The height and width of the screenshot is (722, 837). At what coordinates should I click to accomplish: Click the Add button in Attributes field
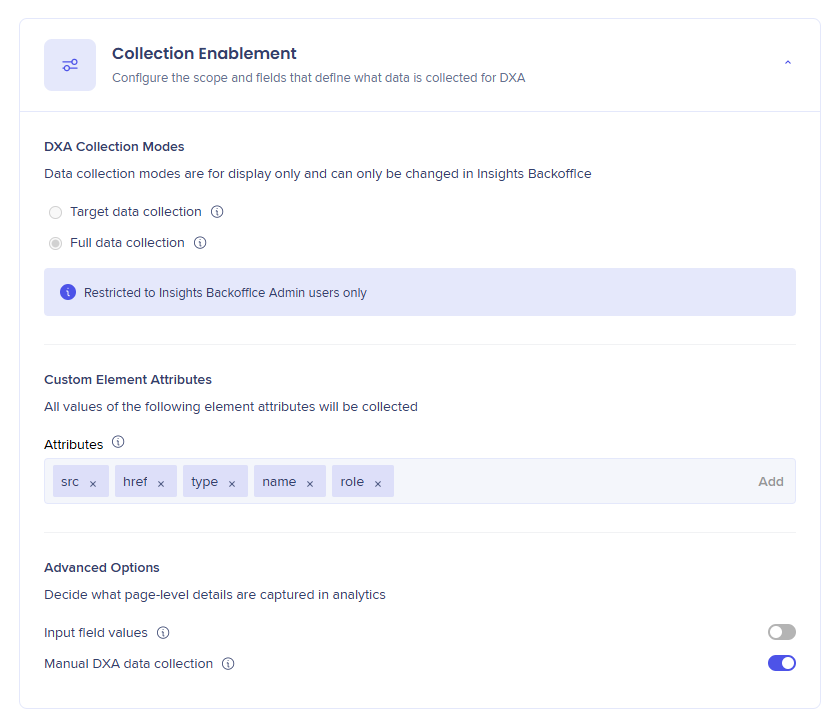click(x=770, y=481)
